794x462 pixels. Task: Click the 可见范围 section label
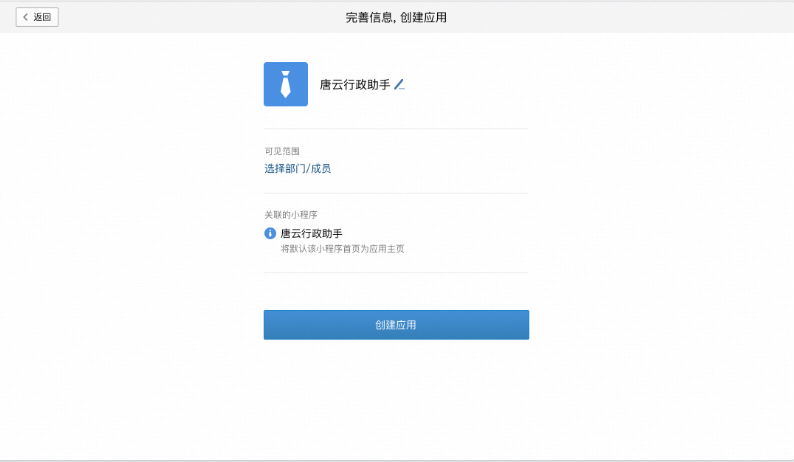tap(281, 151)
